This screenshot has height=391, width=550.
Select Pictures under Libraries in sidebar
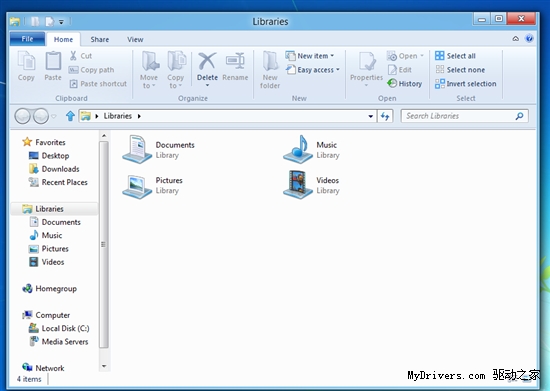(x=48, y=249)
